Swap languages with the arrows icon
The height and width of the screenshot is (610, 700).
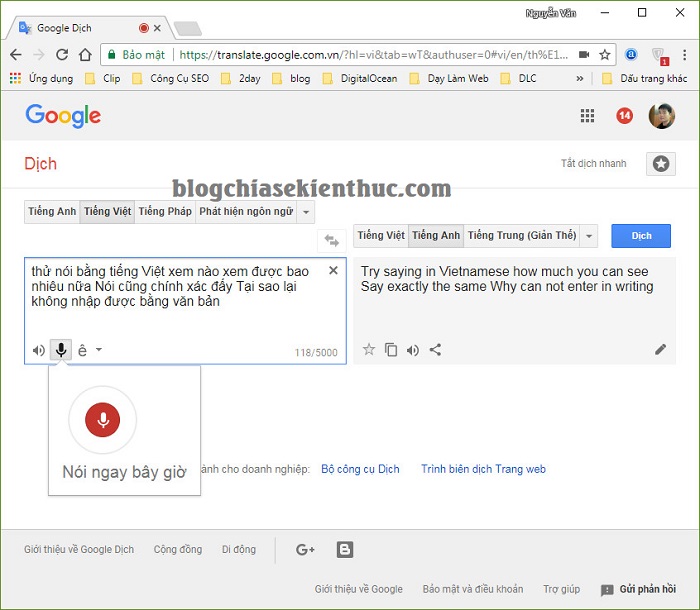[332, 241]
